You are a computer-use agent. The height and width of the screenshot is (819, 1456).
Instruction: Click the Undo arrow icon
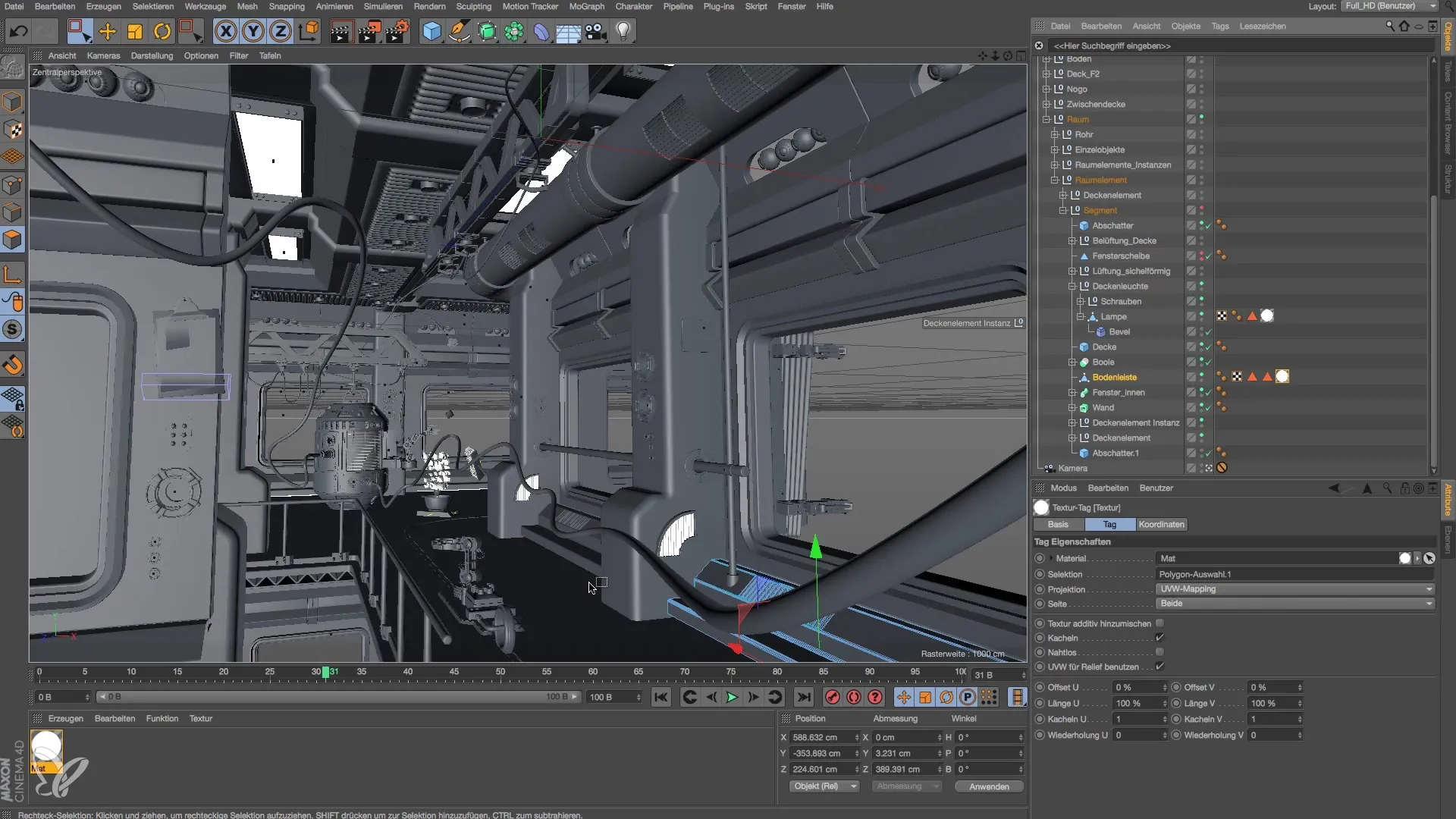tap(18, 31)
